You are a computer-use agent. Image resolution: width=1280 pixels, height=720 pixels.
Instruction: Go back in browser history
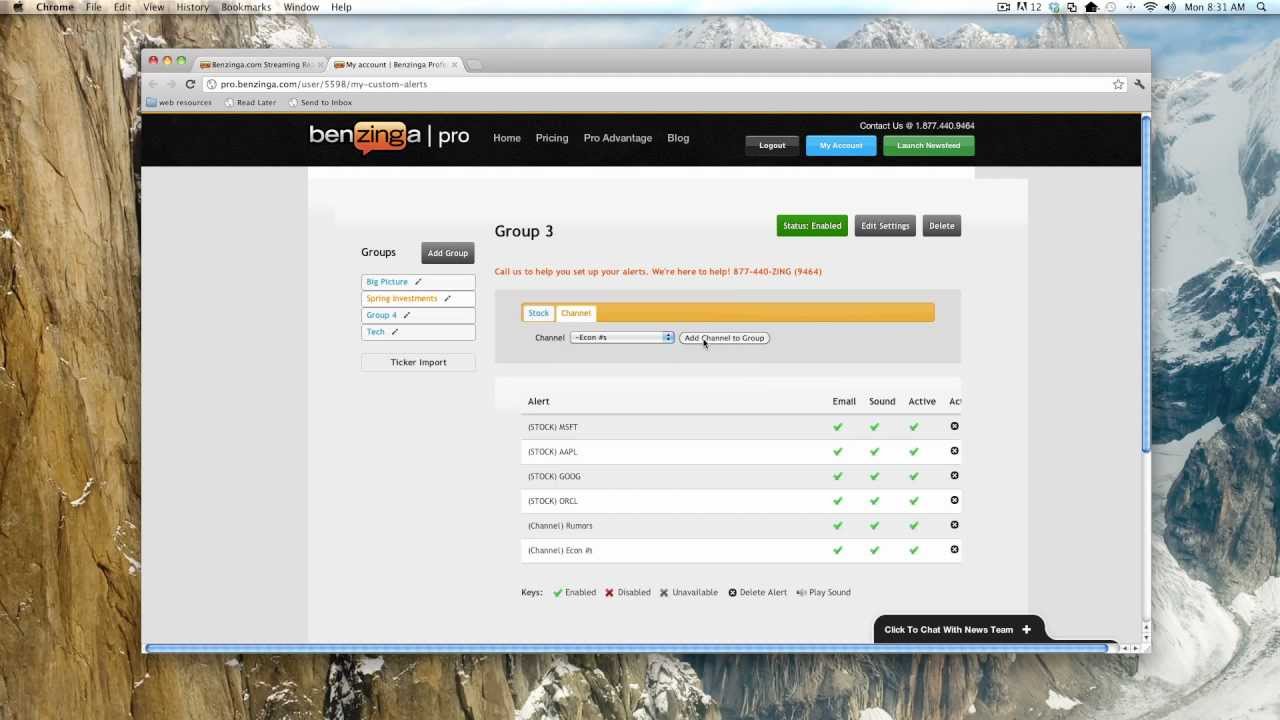coord(153,84)
